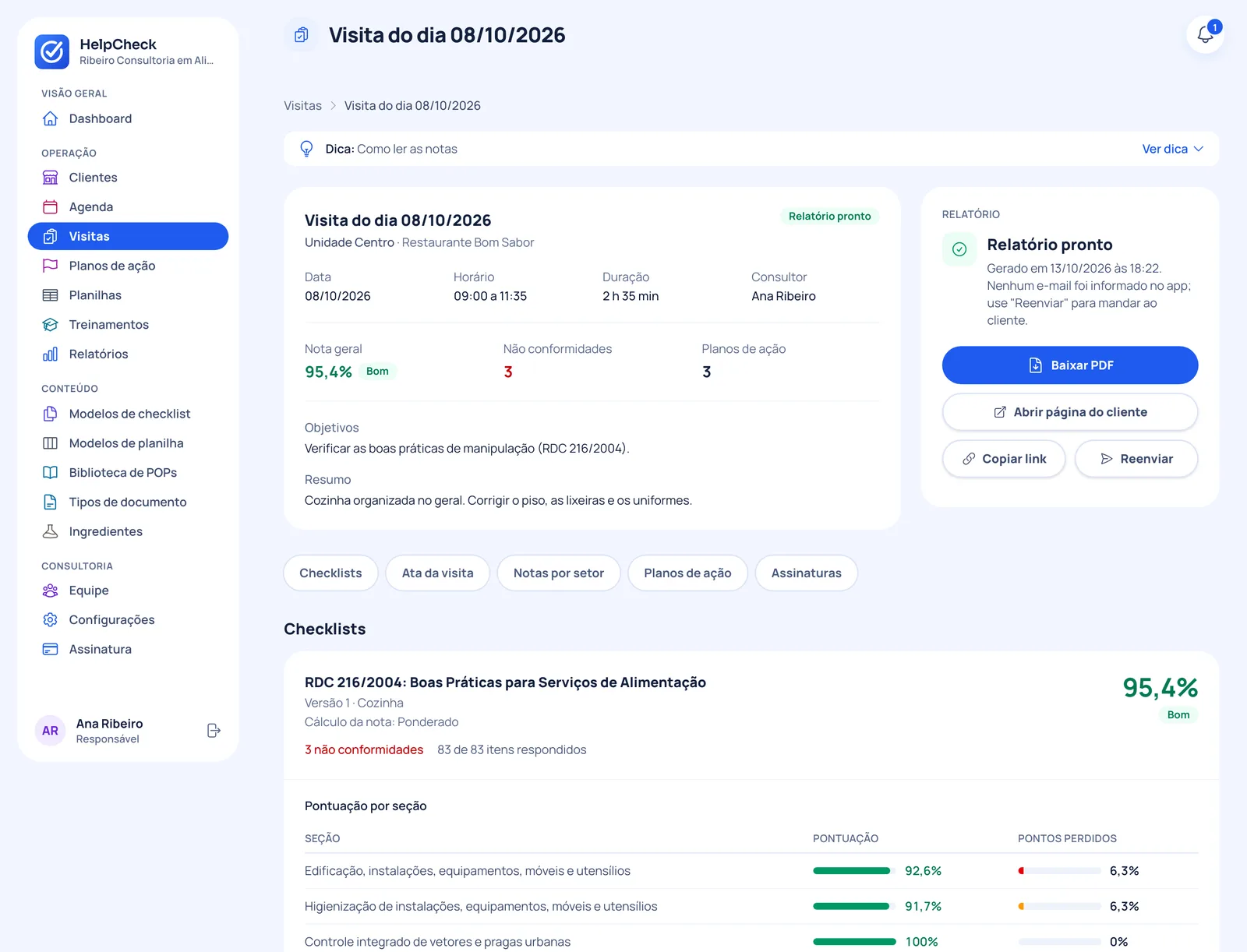Click the Modelos de checklist icon
This screenshot has width=1247, height=952.
tap(50, 414)
